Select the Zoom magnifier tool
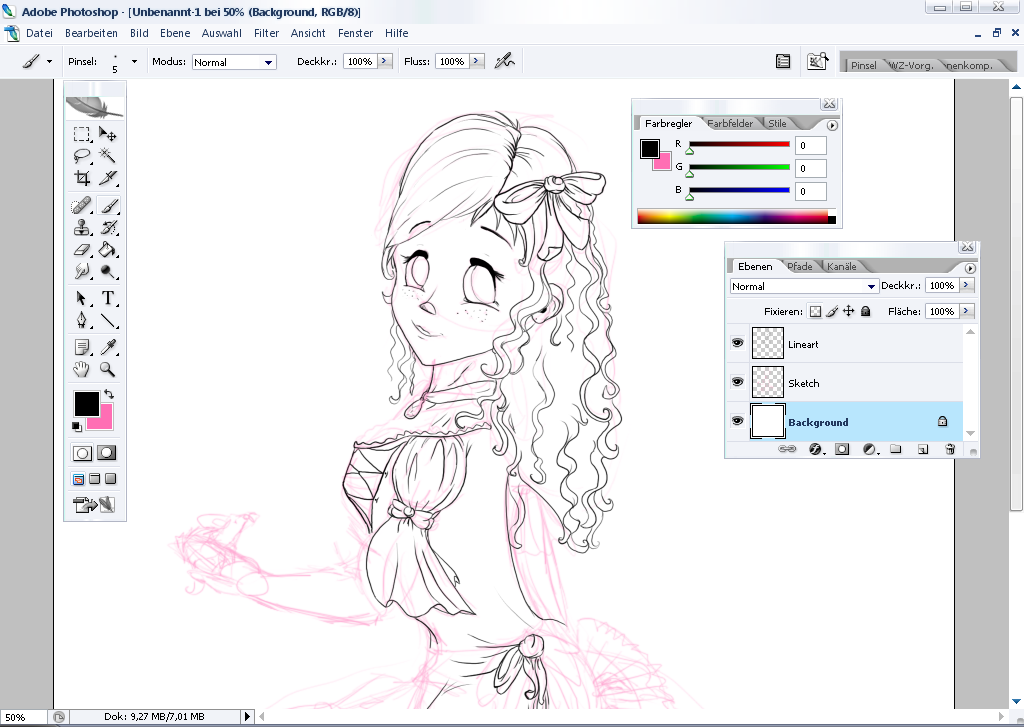The height and width of the screenshot is (727, 1024). point(108,370)
